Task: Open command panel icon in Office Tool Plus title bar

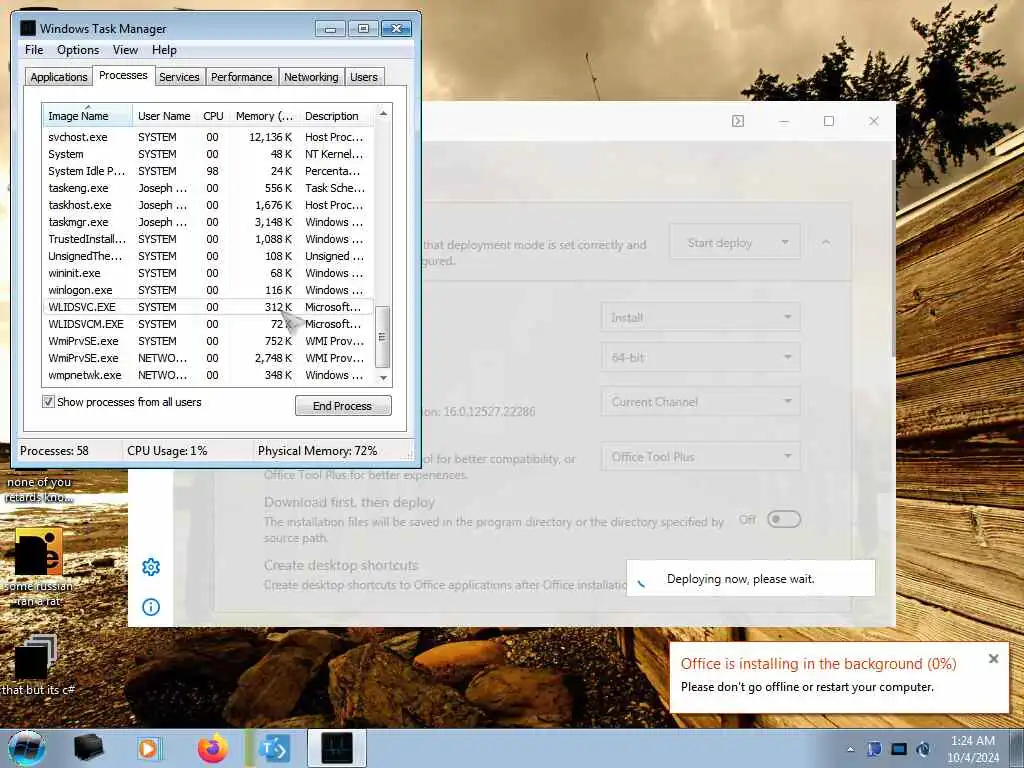Action: (x=738, y=121)
